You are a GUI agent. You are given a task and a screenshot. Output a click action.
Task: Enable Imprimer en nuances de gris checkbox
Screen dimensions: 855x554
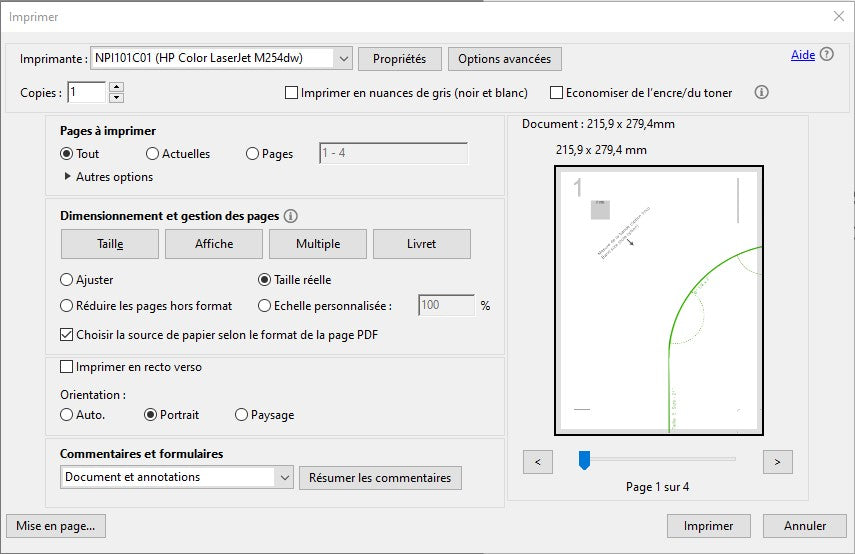292,93
